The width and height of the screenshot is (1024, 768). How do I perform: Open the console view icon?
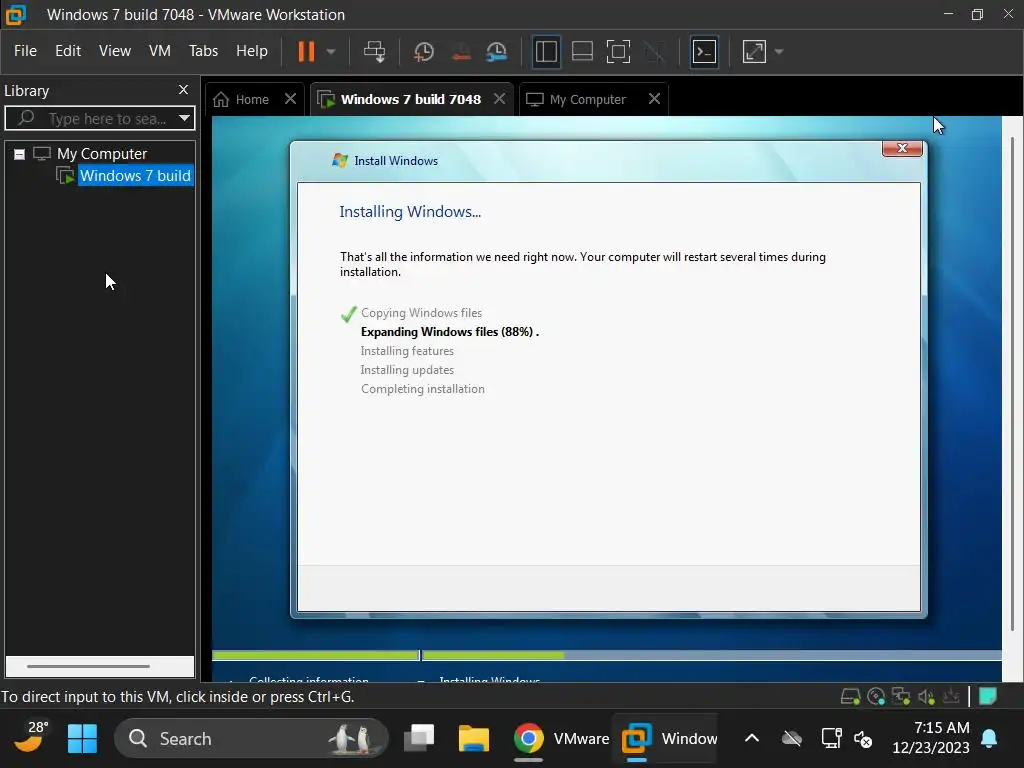704,52
